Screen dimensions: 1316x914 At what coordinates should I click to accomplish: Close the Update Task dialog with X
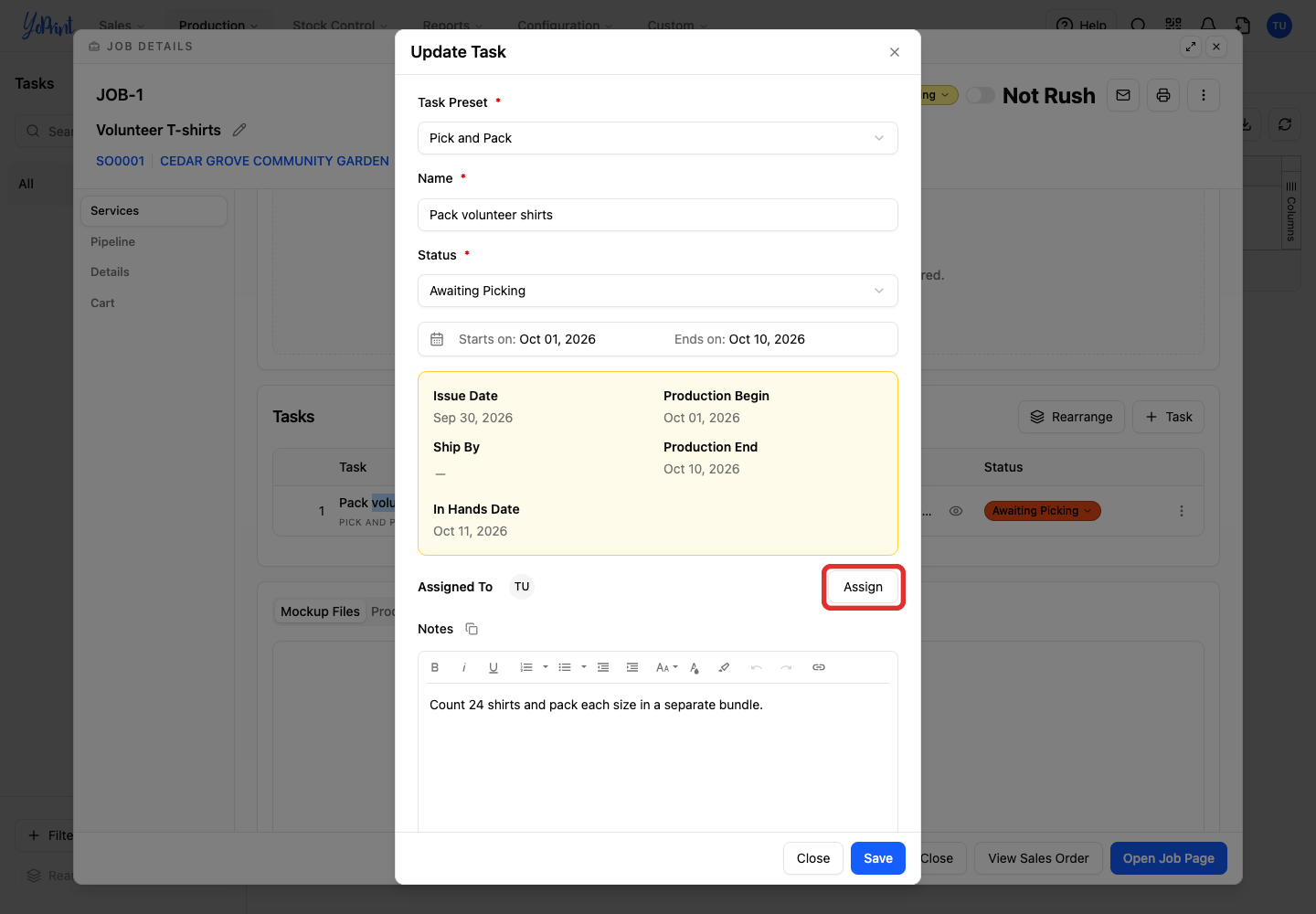895,52
